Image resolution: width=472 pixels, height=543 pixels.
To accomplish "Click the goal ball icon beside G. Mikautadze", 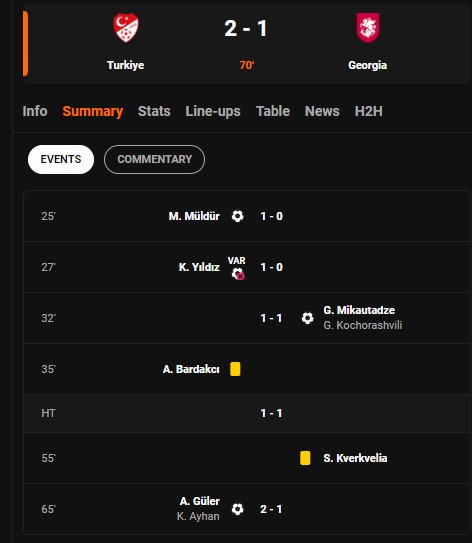I will click(x=307, y=318).
